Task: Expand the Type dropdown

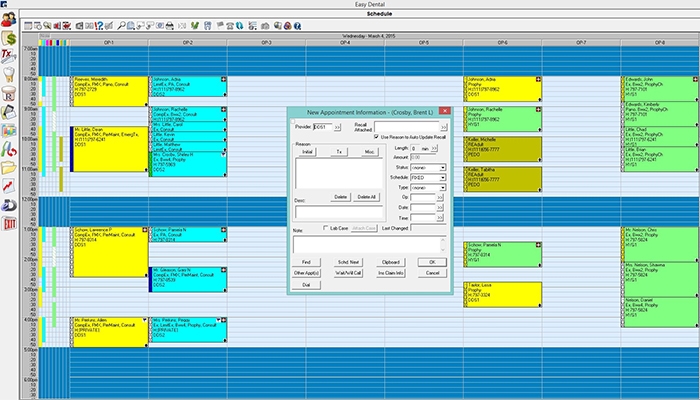Action: pos(428,188)
